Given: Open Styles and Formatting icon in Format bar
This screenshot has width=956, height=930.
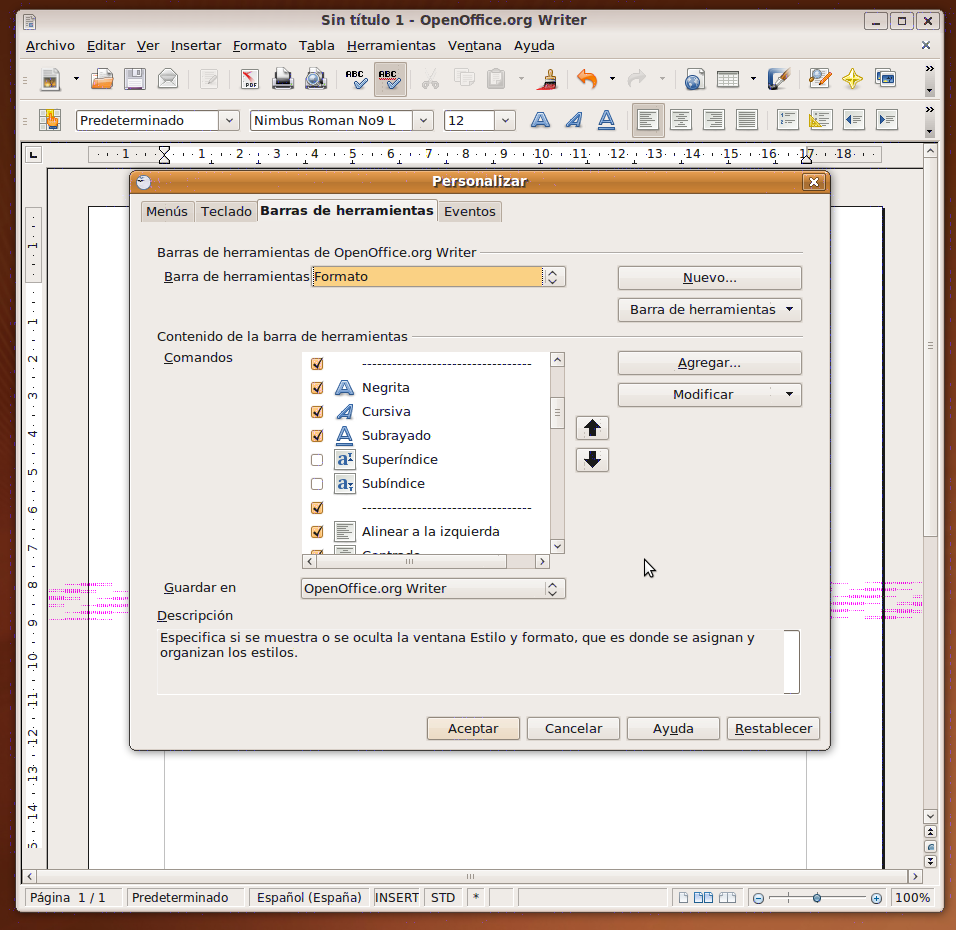Looking at the screenshot, I should click(x=50, y=120).
